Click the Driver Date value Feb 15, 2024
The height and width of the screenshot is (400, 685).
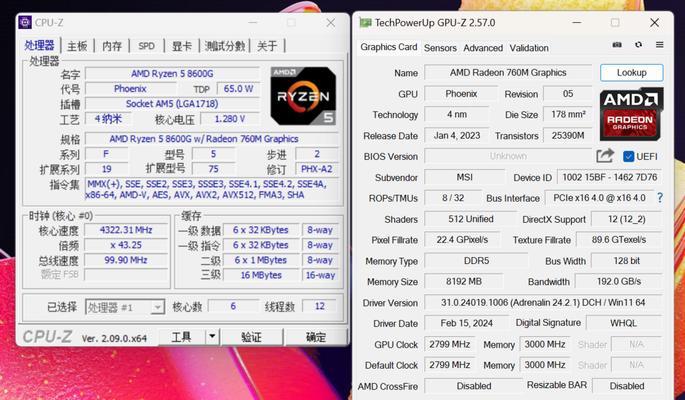[466, 323]
